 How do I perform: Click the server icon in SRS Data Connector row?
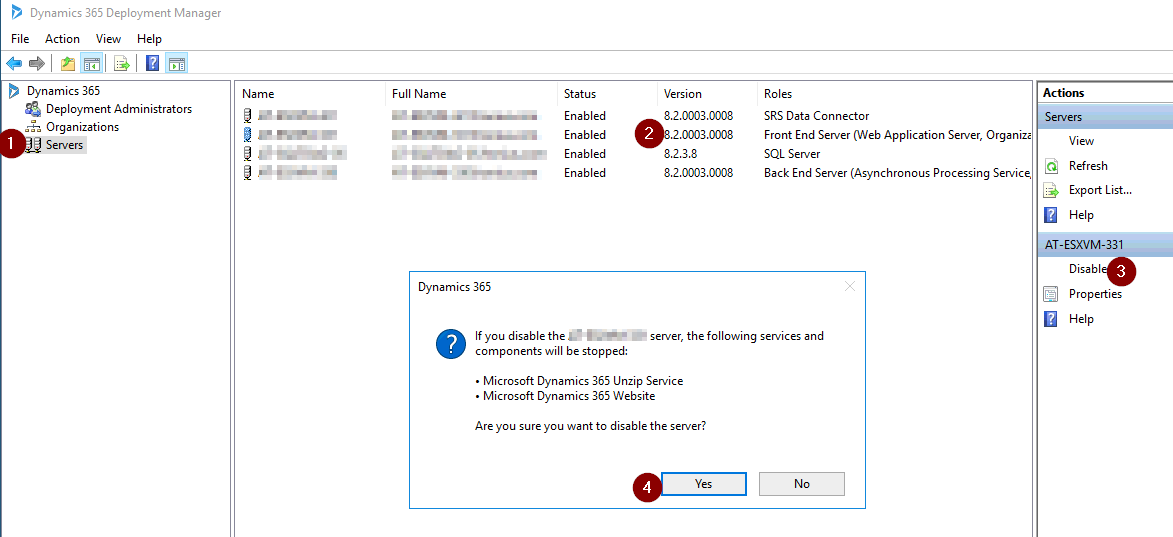pyautogui.click(x=248, y=116)
